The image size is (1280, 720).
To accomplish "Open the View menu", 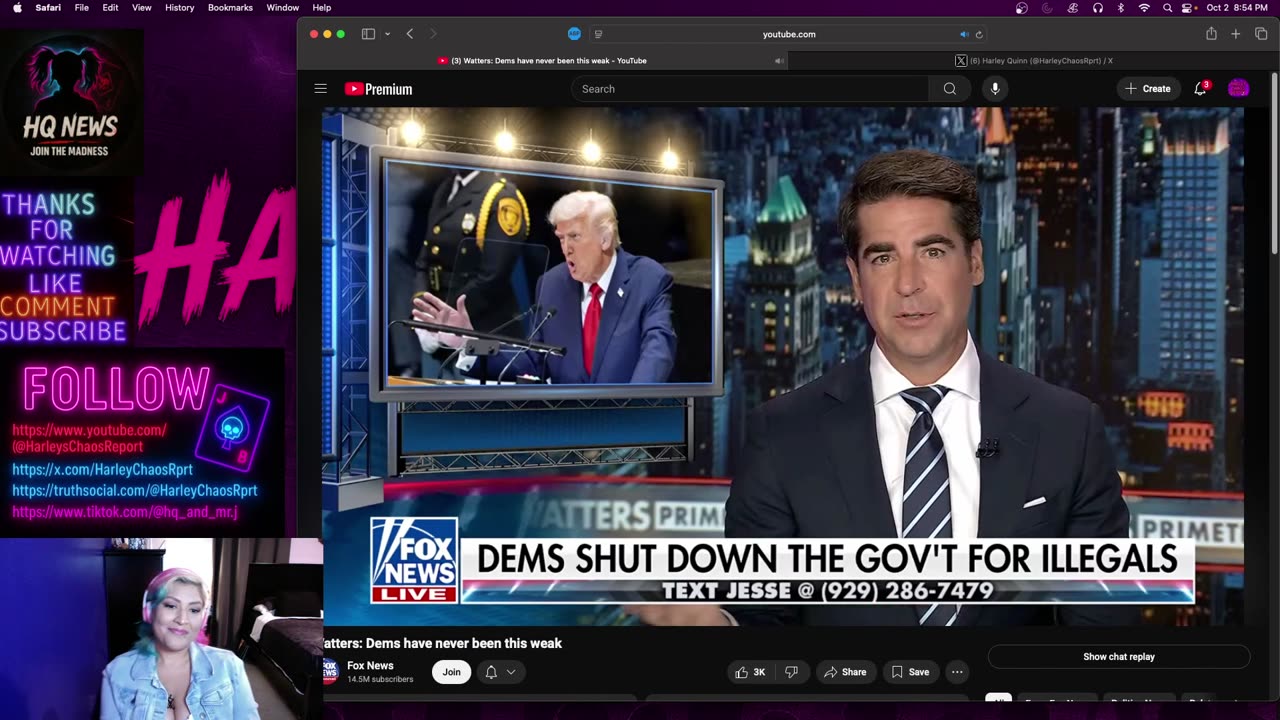I will (142, 8).
